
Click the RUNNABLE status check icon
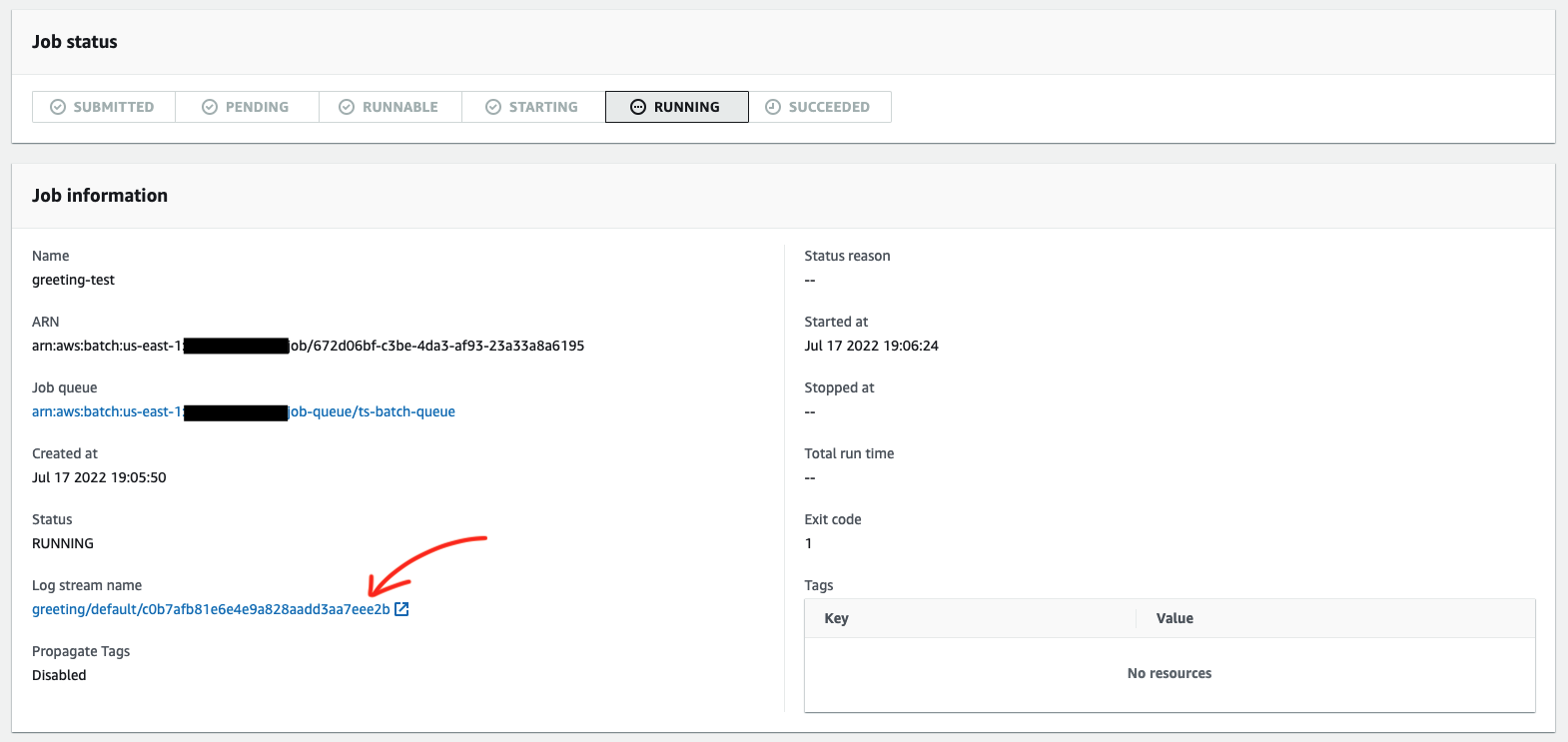[x=347, y=107]
